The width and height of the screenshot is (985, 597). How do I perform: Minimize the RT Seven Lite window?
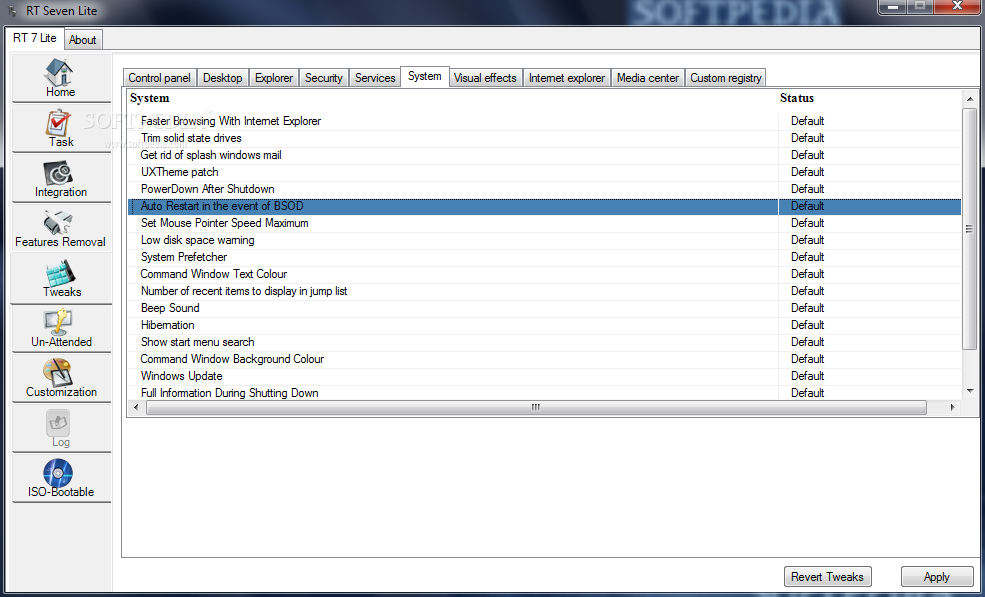893,6
